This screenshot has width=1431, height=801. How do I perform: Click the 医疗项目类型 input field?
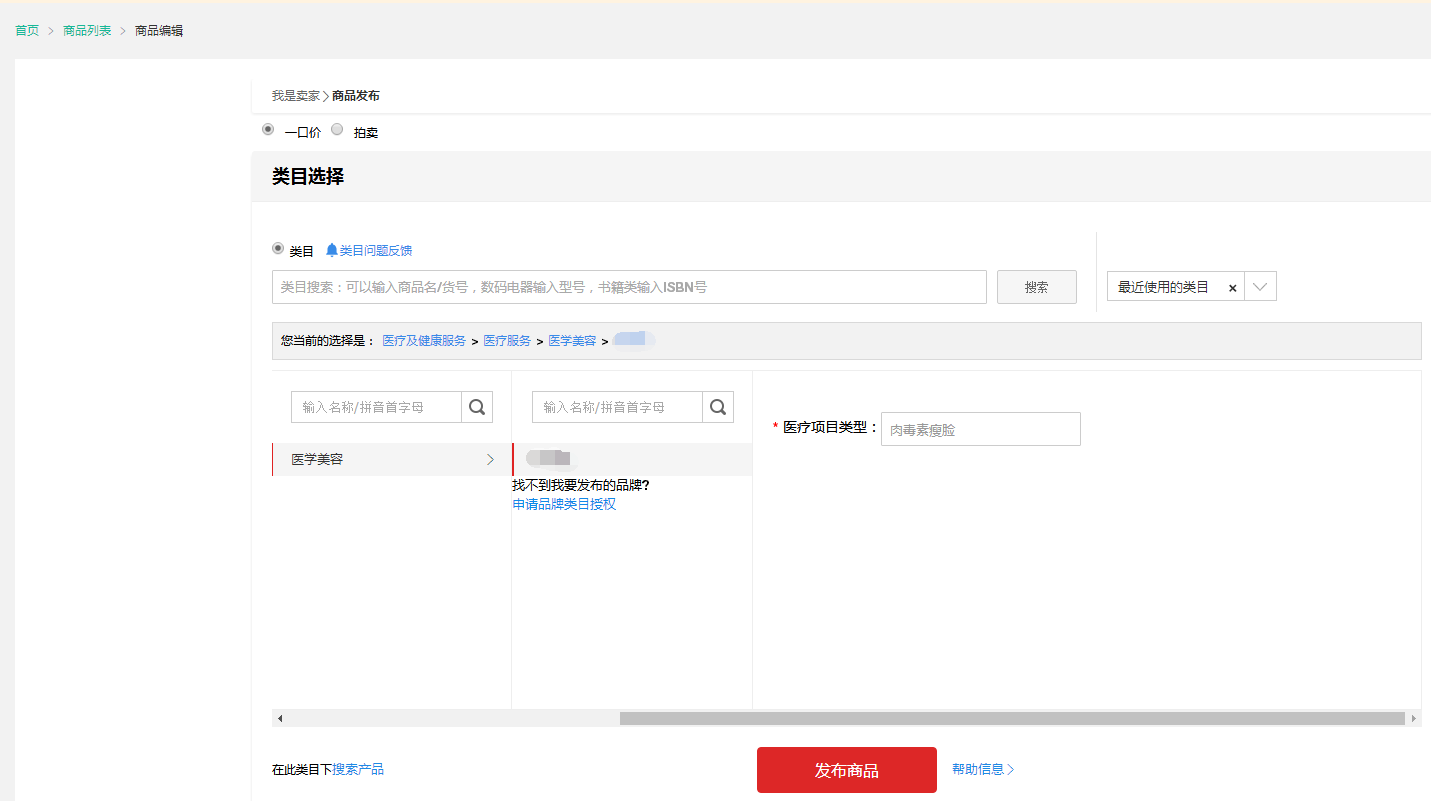coord(981,429)
